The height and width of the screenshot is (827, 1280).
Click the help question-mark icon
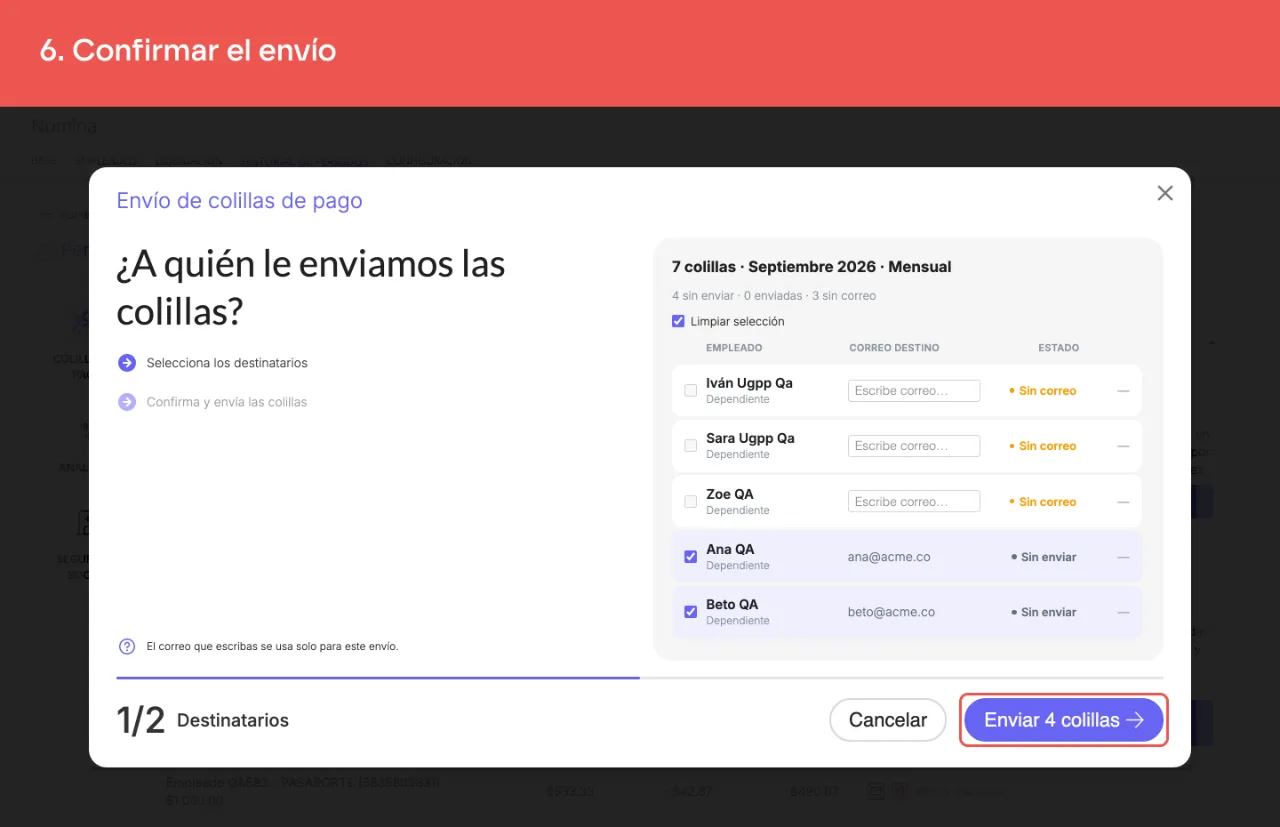(127, 646)
